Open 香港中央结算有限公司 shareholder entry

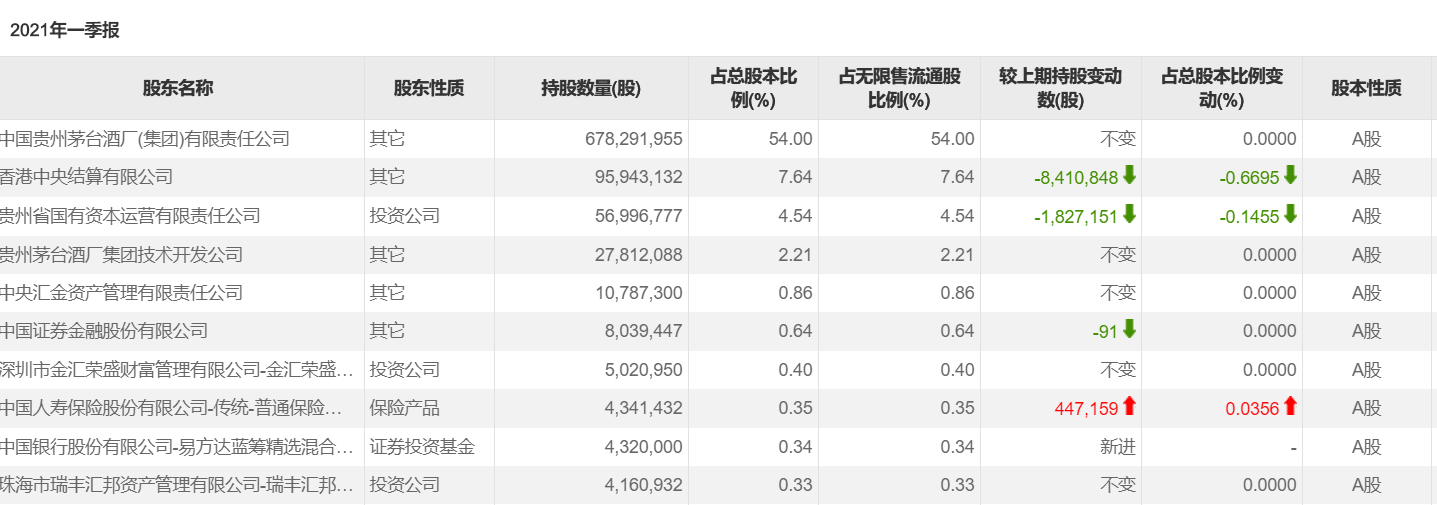click(x=87, y=177)
